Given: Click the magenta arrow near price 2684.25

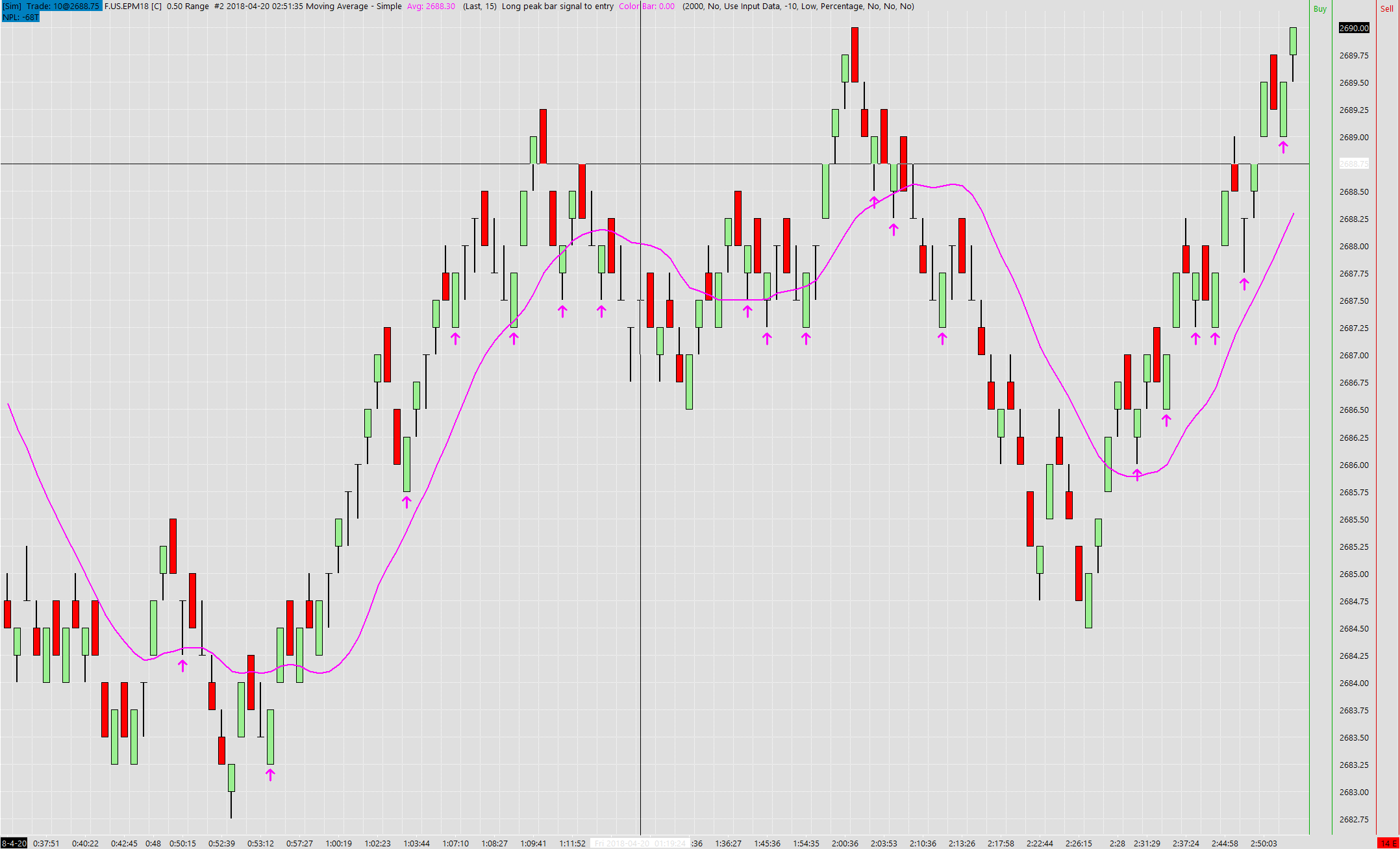Looking at the screenshot, I should [x=182, y=665].
